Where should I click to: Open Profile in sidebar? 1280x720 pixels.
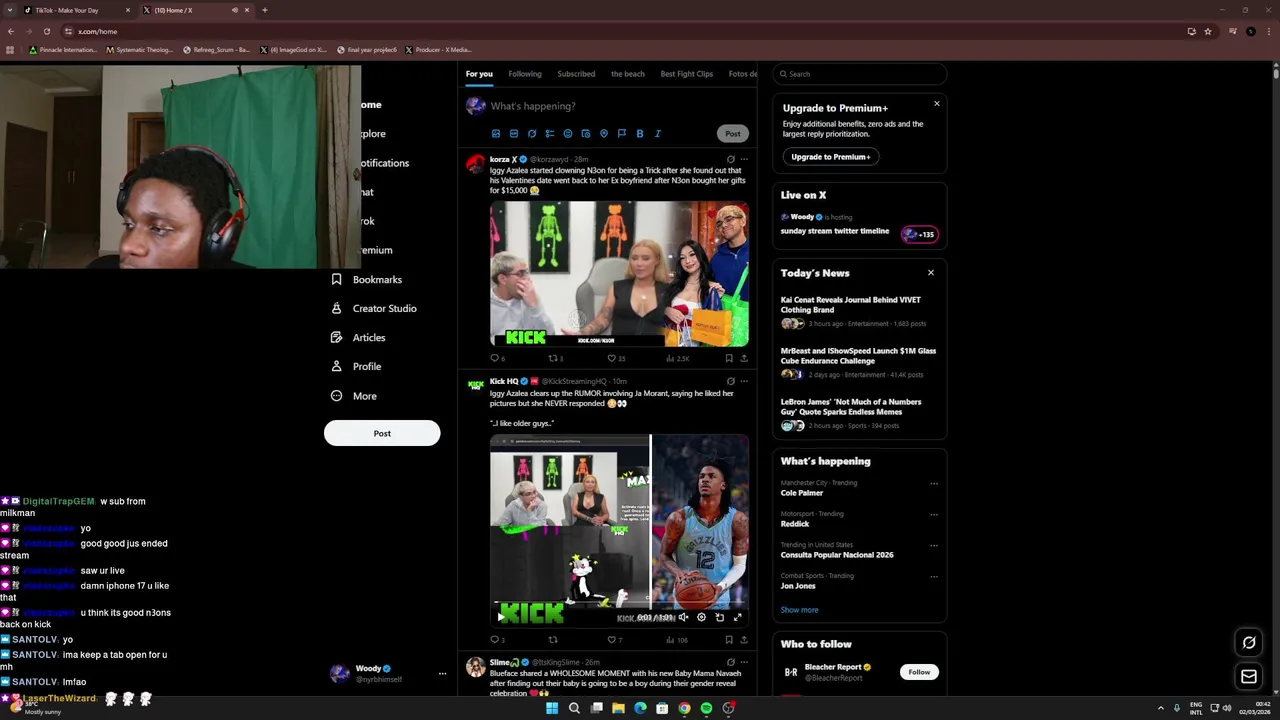tap(355, 366)
